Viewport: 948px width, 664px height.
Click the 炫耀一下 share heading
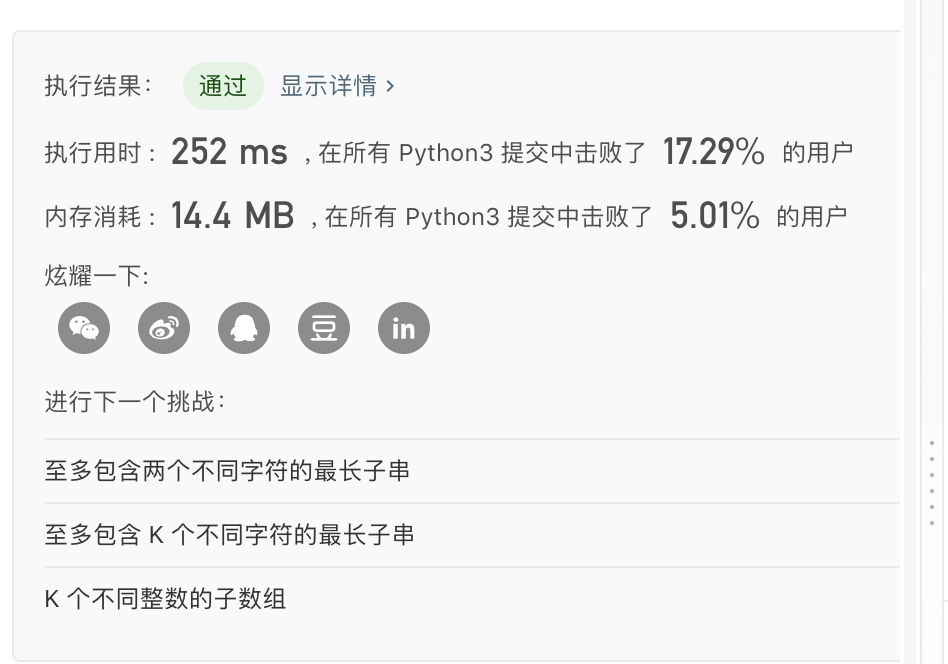click(x=96, y=276)
